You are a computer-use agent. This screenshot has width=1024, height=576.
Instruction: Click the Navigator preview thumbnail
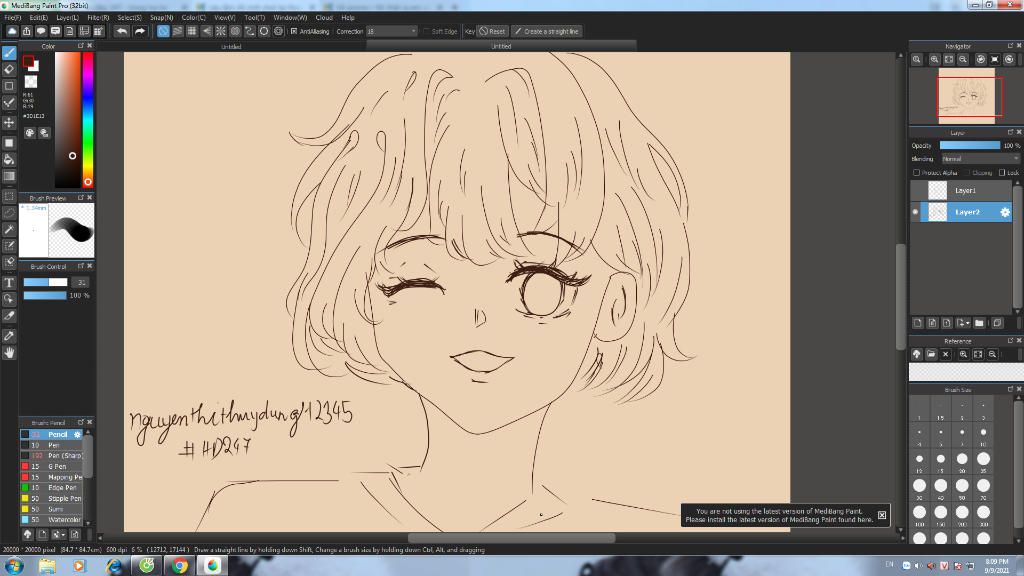[x=967, y=96]
